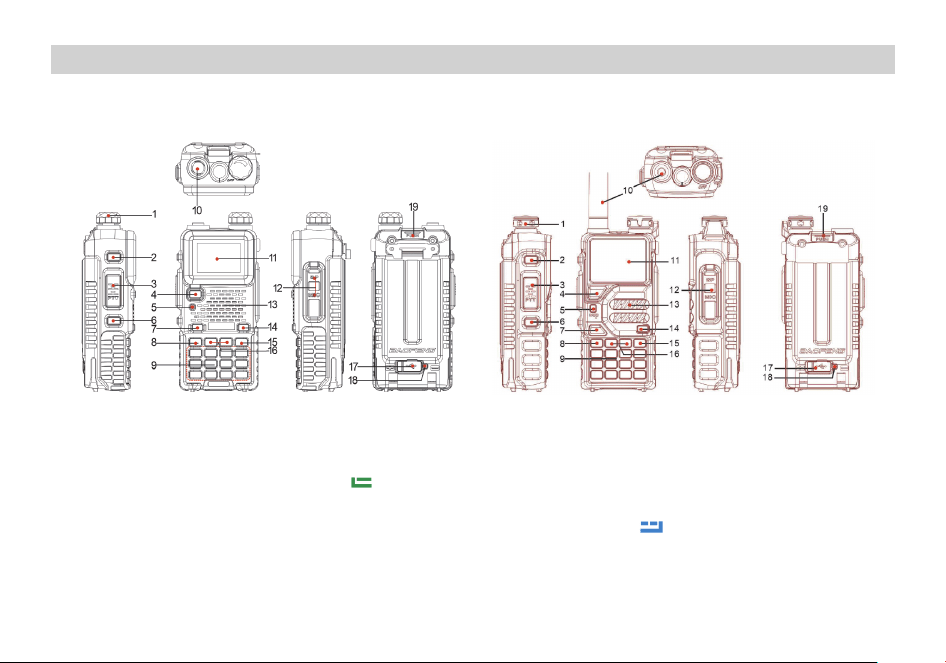This screenshot has height=663, width=946.
Task: Select the USB port marked 17 on red radio
Action: tap(819, 366)
